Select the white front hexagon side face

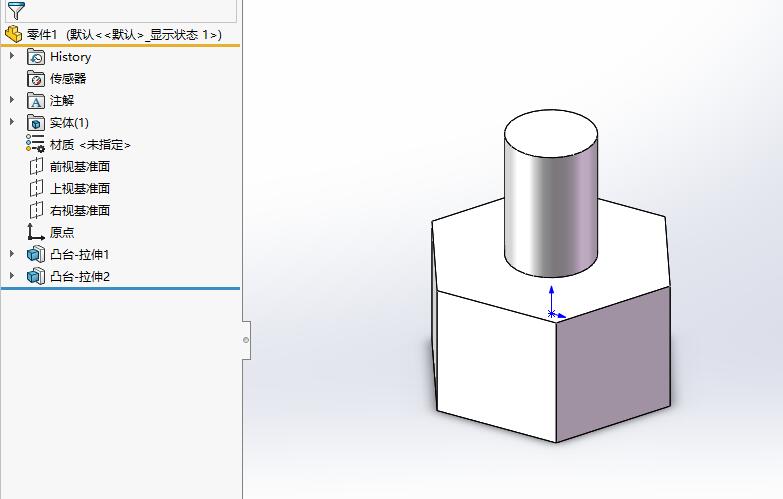[x=496, y=365]
